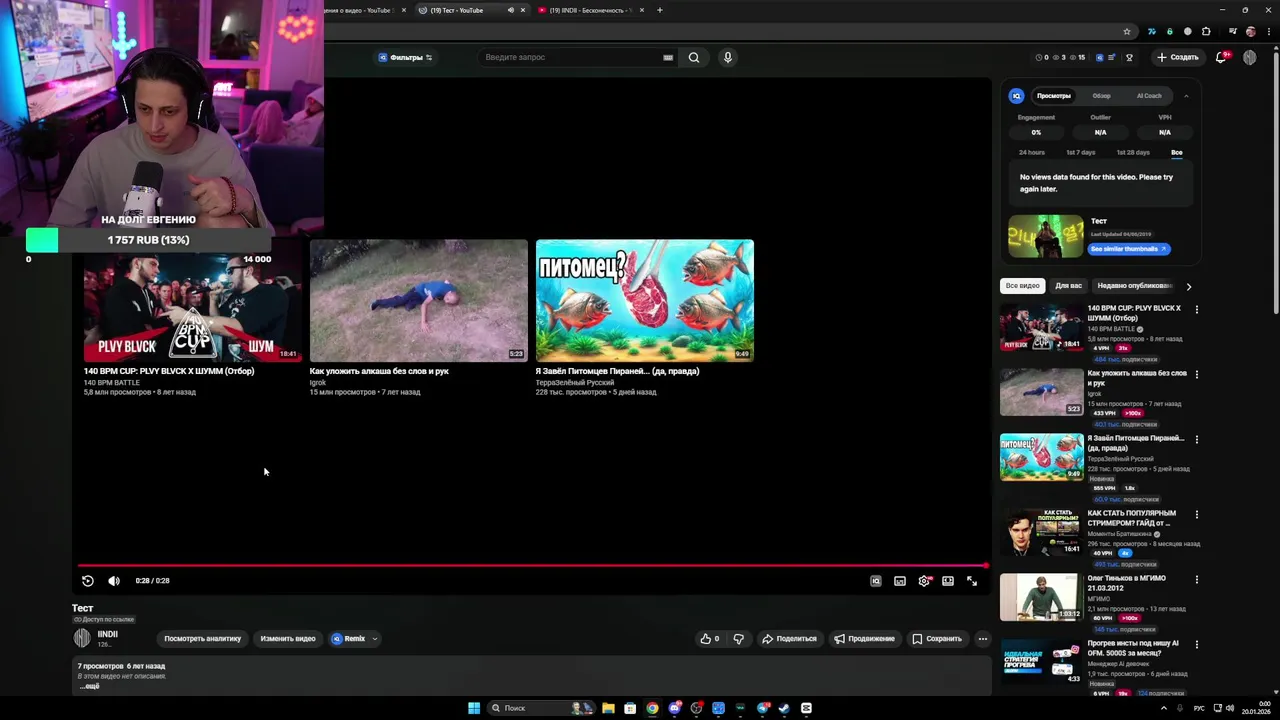Click Изменить видео button
1280x720 pixels.
288,639
